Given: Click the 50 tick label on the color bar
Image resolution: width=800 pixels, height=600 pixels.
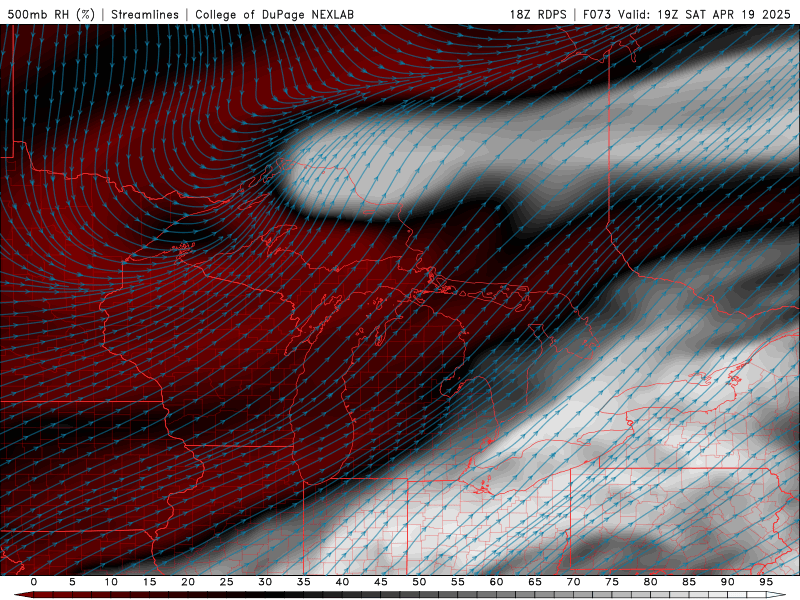Looking at the screenshot, I should (x=419, y=582).
